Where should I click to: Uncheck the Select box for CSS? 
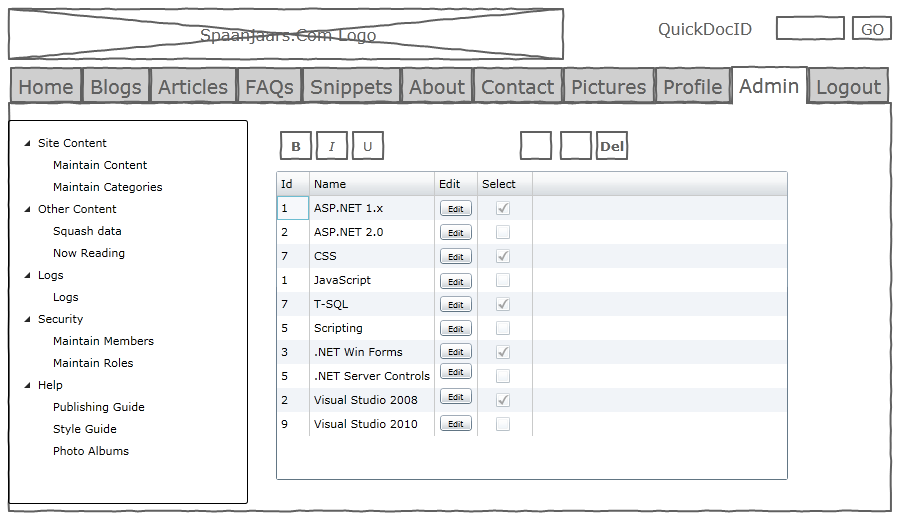tap(503, 256)
